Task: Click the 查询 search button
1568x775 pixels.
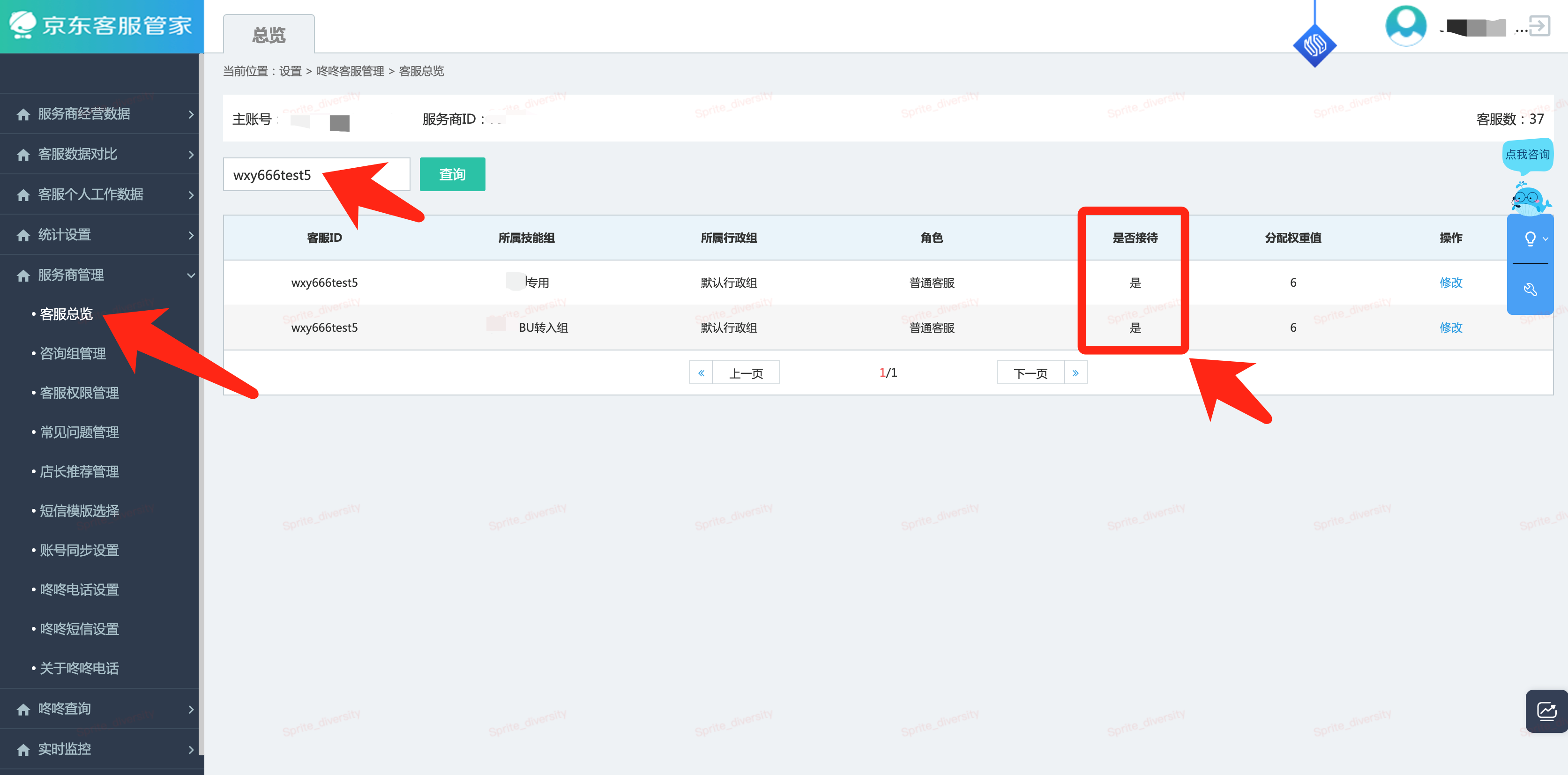Action: pyautogui.click(x=452, y=175)
